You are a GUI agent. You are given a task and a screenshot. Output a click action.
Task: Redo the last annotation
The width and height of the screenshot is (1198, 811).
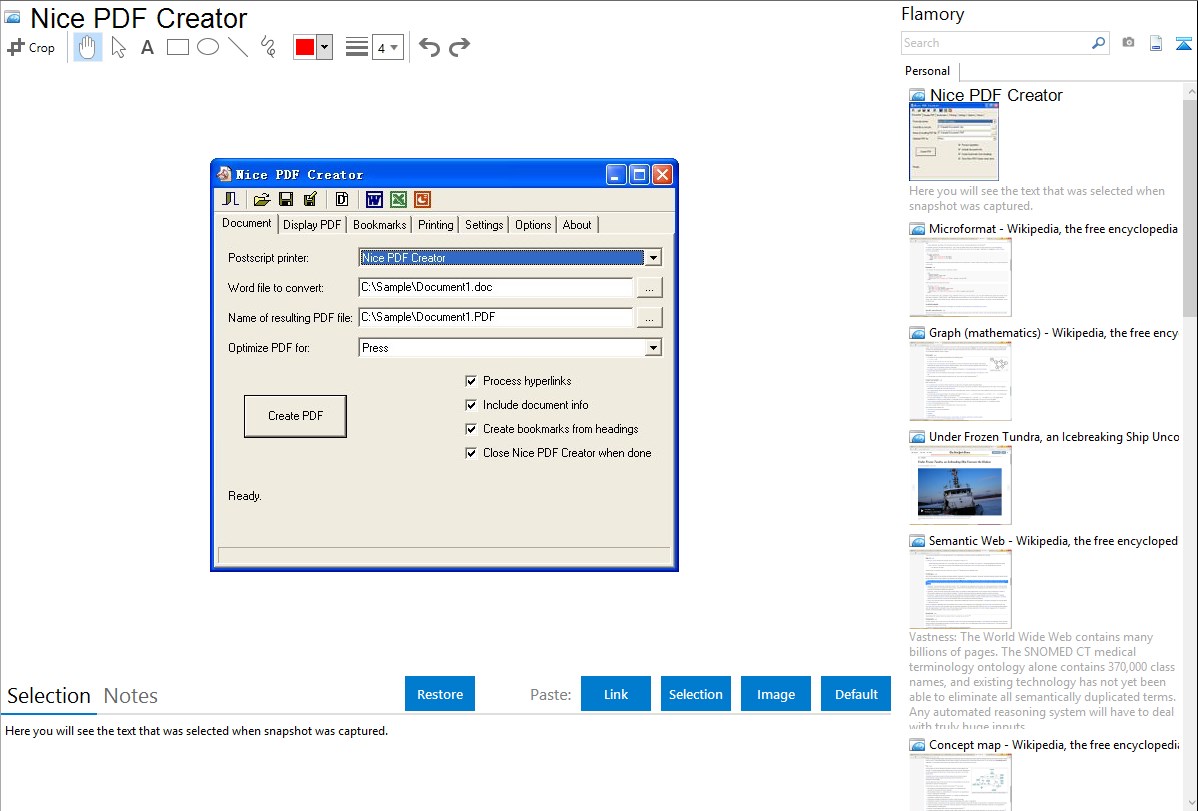pos(459,47)
